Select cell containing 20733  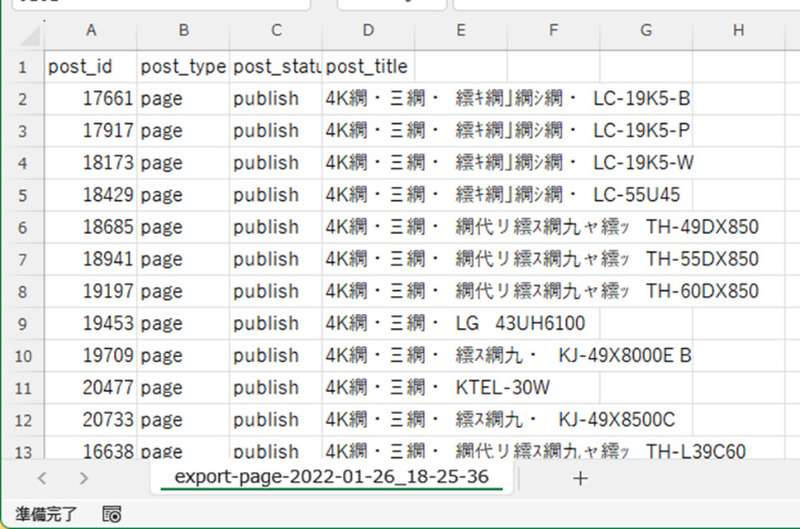coord(91,420)
